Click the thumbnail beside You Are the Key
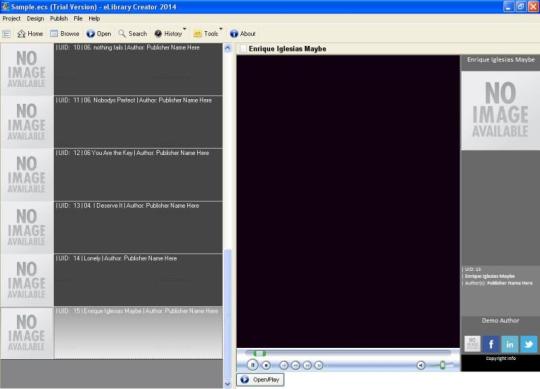This screenshot has width=540, height=389. click(x=27, y=175)
